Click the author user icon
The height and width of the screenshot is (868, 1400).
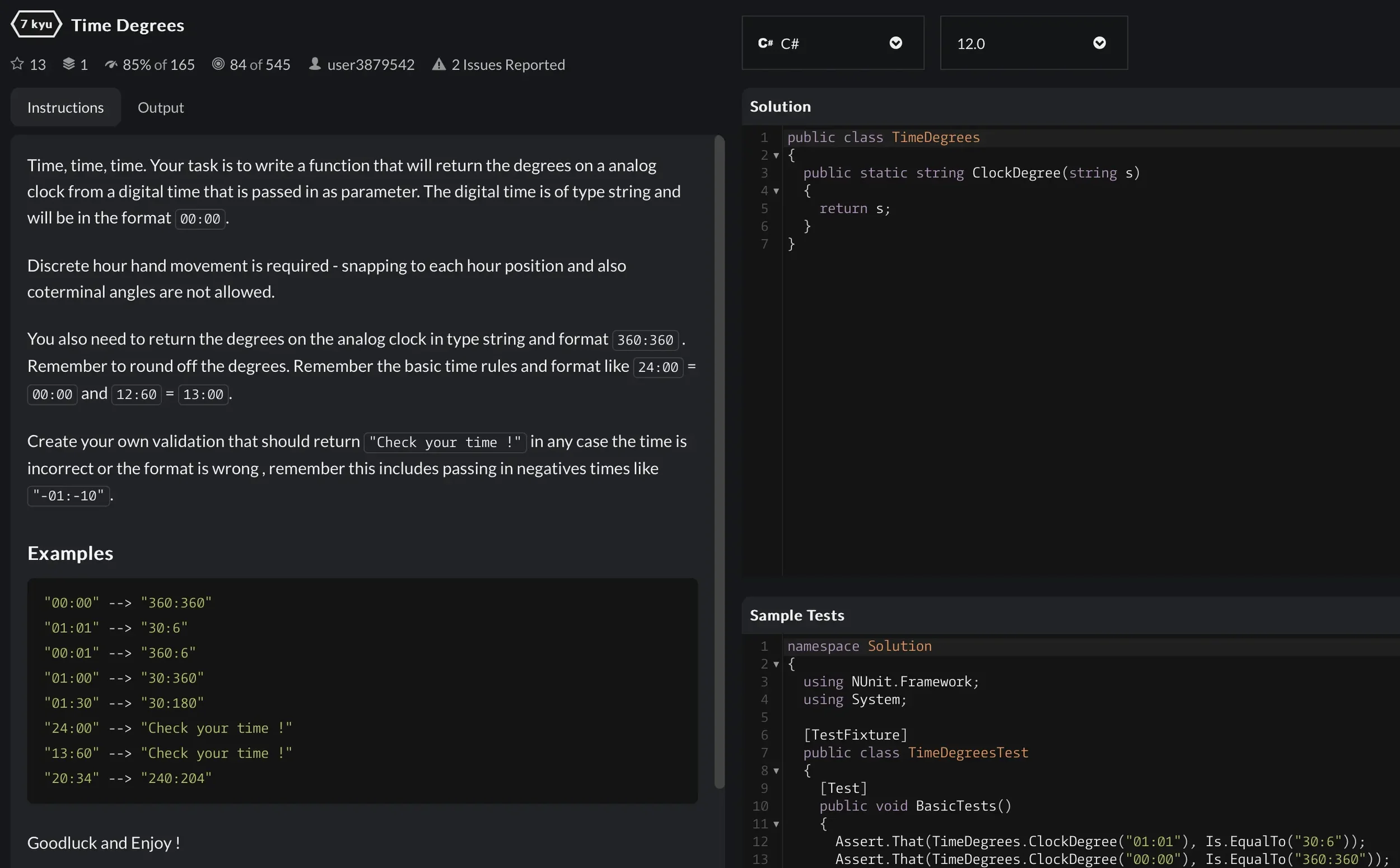click(315, 64)
